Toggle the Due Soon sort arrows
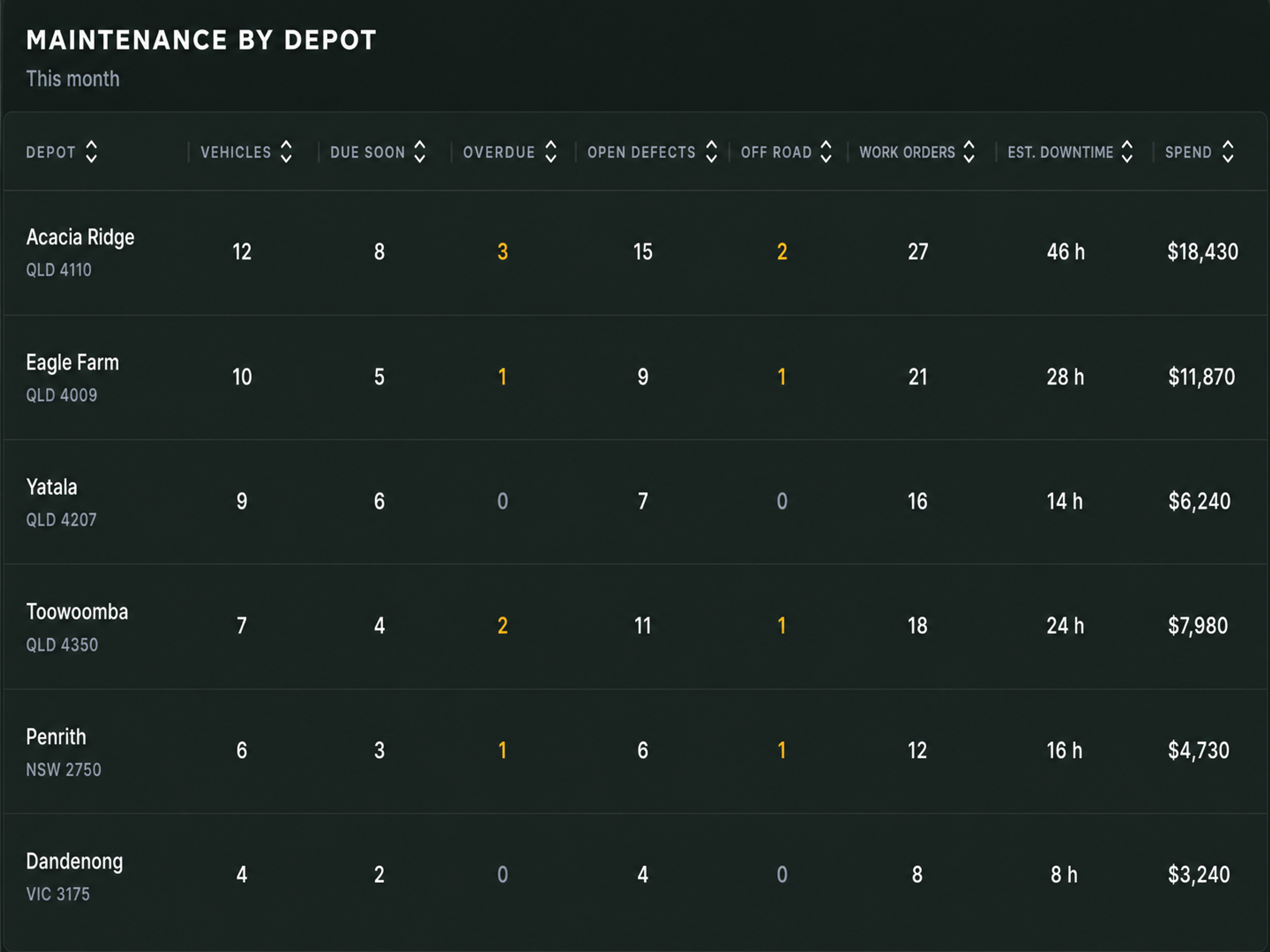The width and height of the screenshot is (1270, 952). [420, 152]
